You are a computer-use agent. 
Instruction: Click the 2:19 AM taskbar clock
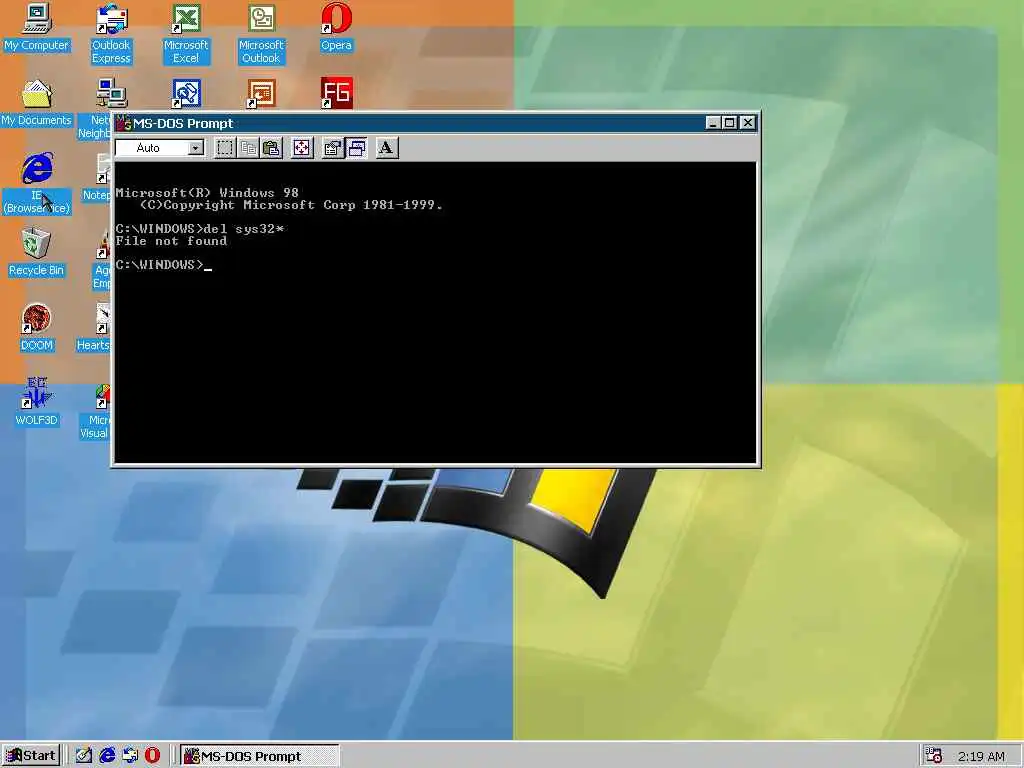(x=981, y=757)
